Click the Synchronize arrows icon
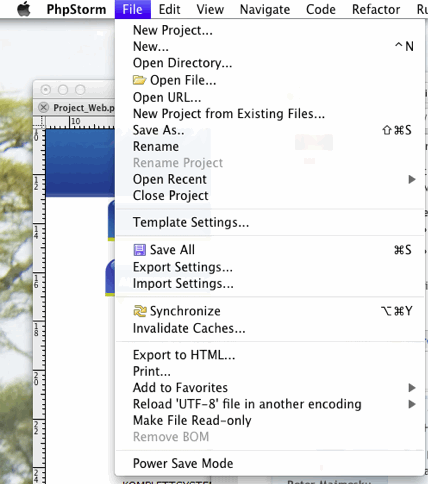Viewport: 428px width, 484px height. tap(140, 311)
